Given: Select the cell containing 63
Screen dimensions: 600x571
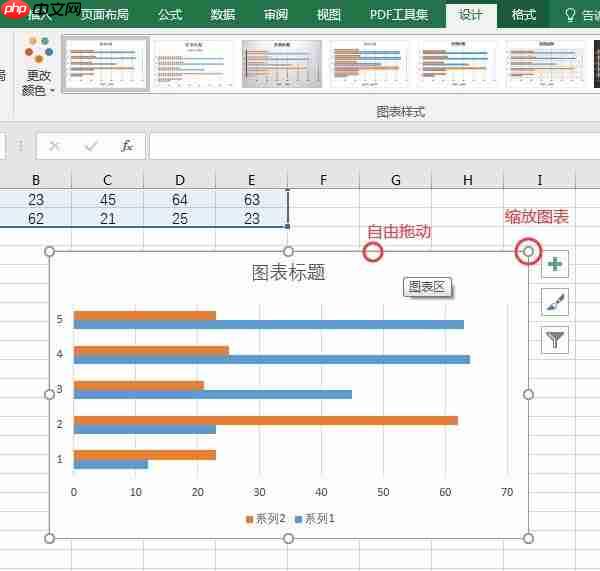Looking at the screenshot, I should coord(251,199).
